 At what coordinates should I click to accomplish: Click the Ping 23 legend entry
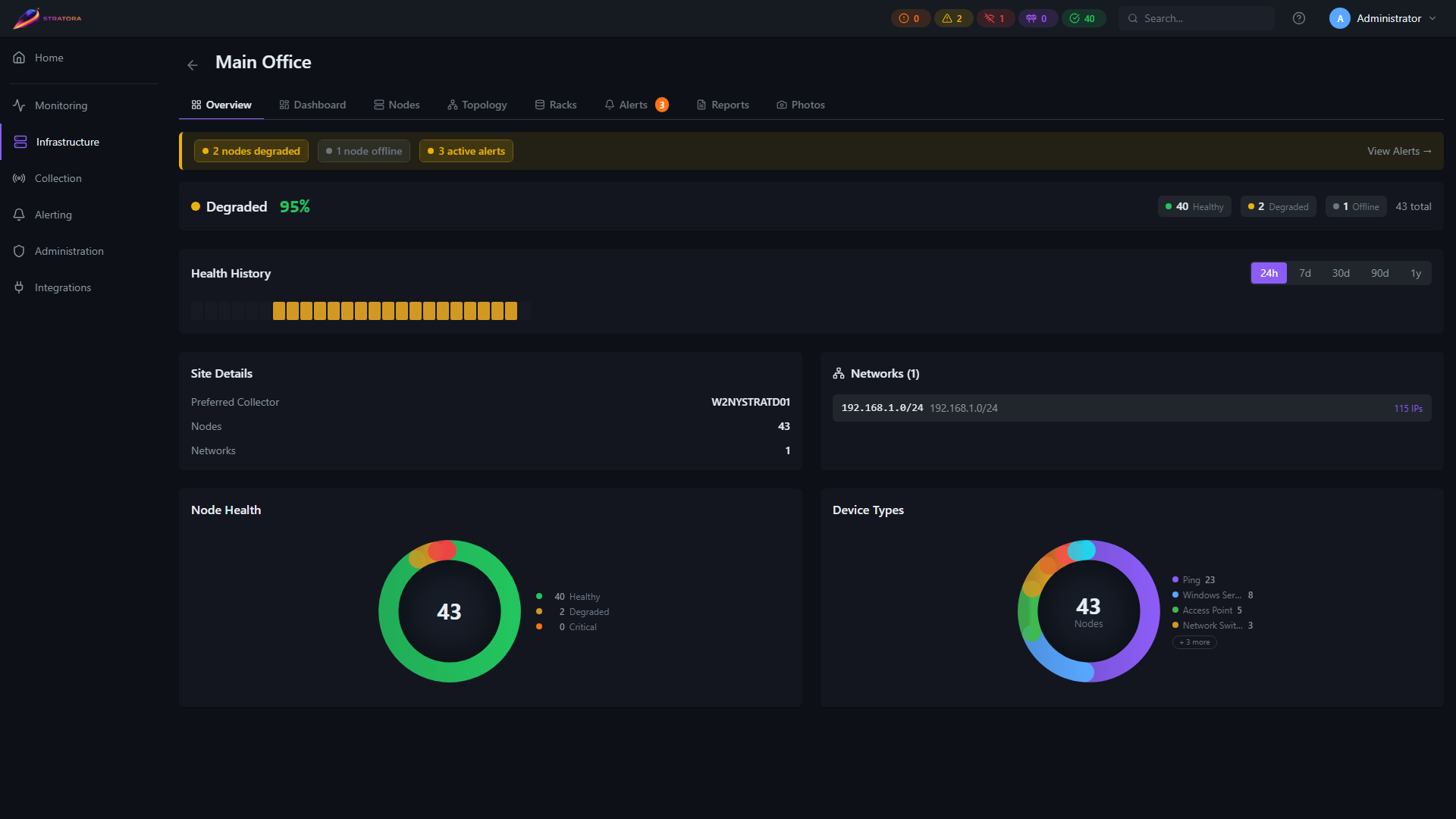point(1194,579)
